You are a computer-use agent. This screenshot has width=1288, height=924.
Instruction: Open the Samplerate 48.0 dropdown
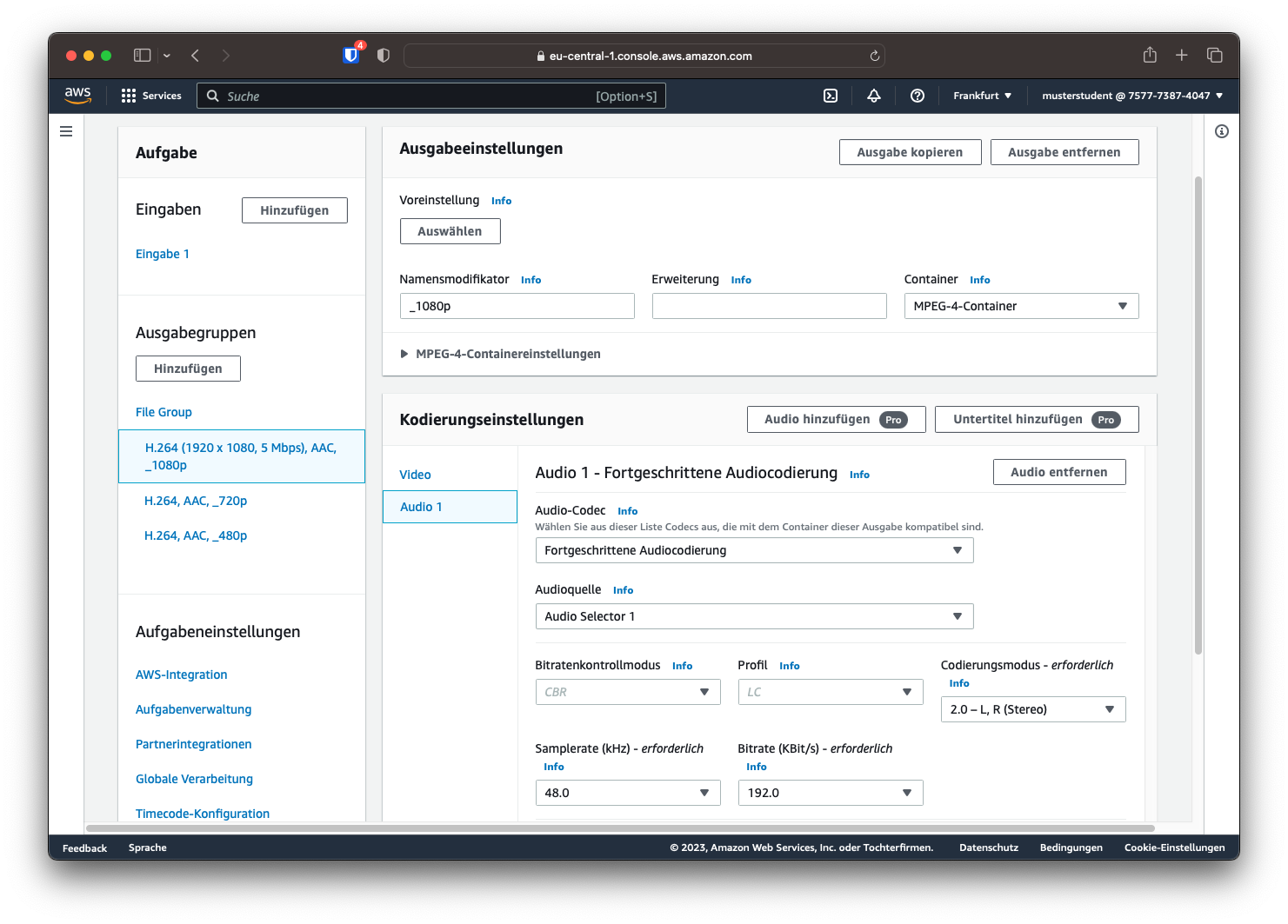click(x=628, y=793)
